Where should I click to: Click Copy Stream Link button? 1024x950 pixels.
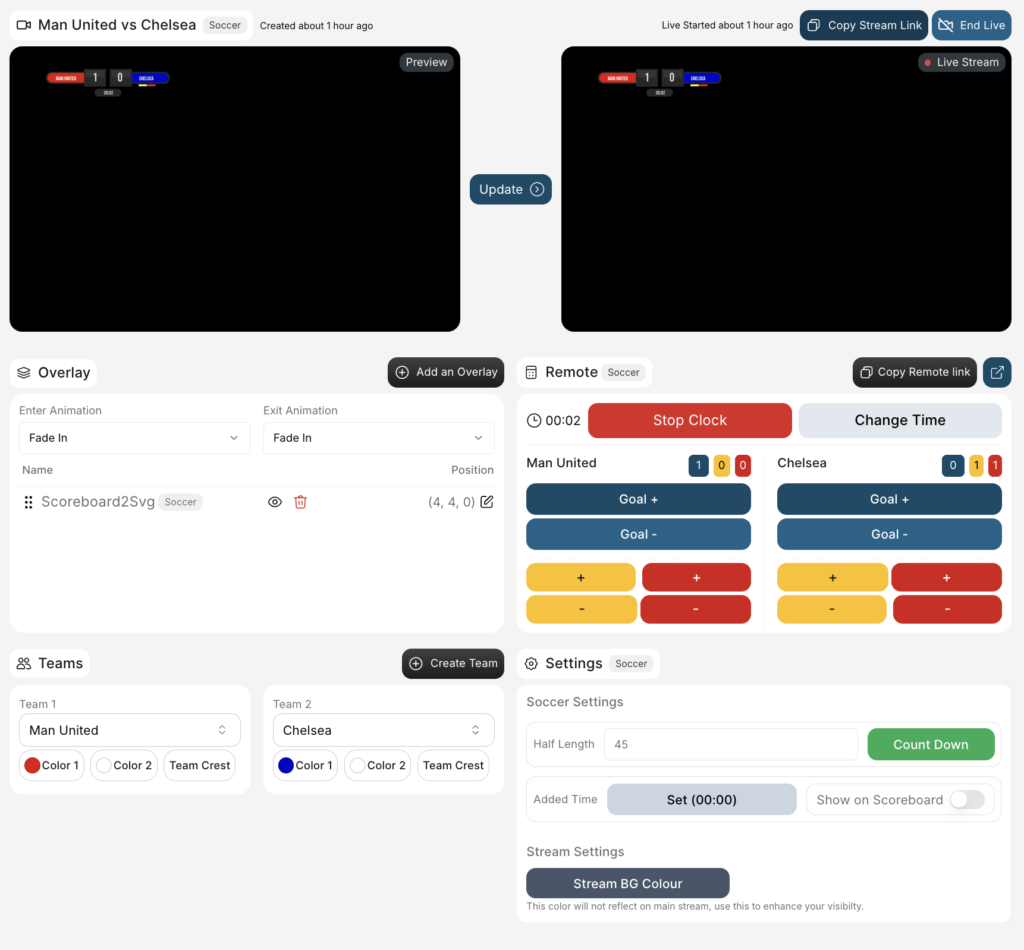863,25
